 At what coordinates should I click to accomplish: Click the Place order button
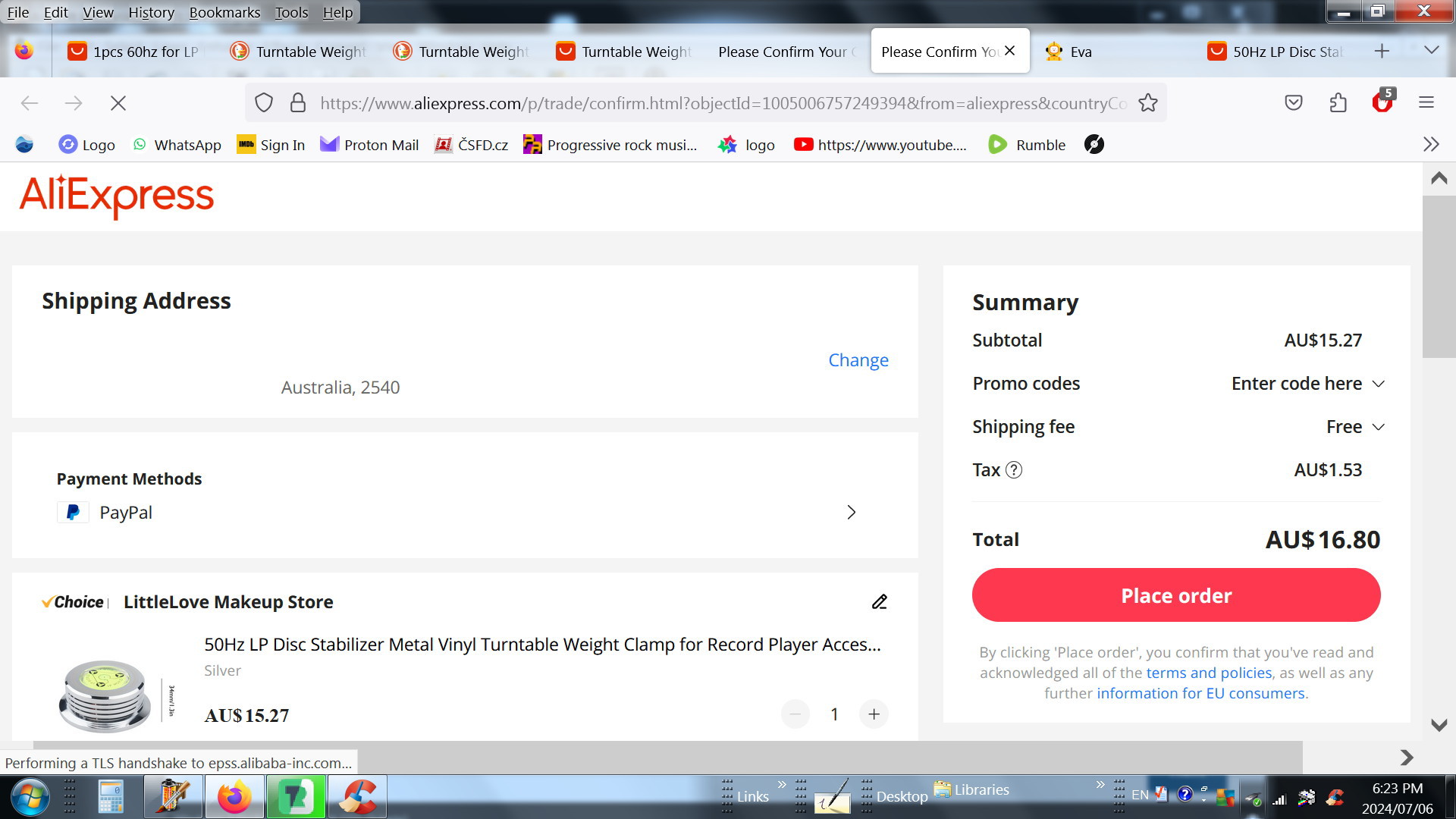pos(1175,595)
